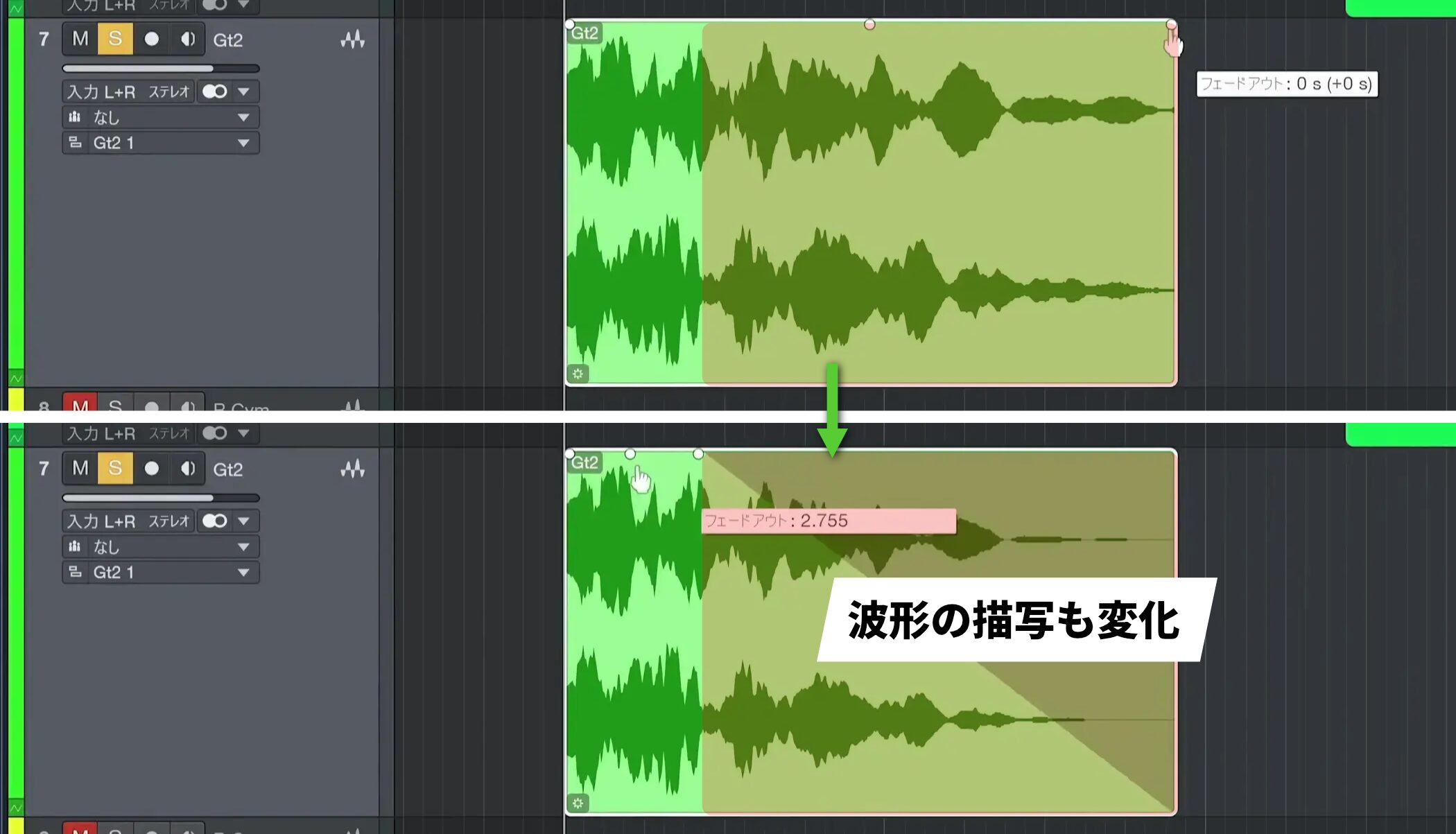Mute track 7 Gt2 in upper panel
This screenshot has height=834, width=1456.
(80, 39)
